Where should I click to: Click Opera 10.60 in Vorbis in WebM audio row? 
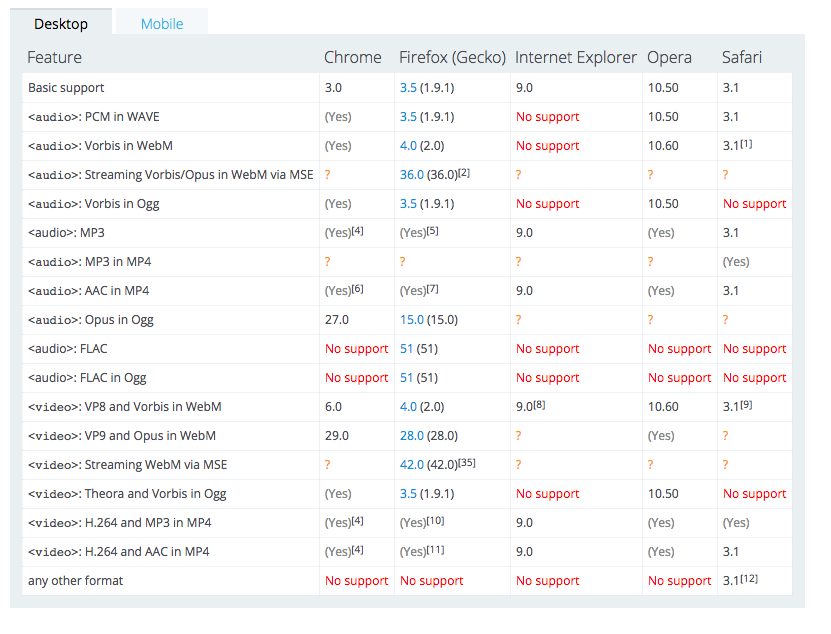click(x=663, y=146)
